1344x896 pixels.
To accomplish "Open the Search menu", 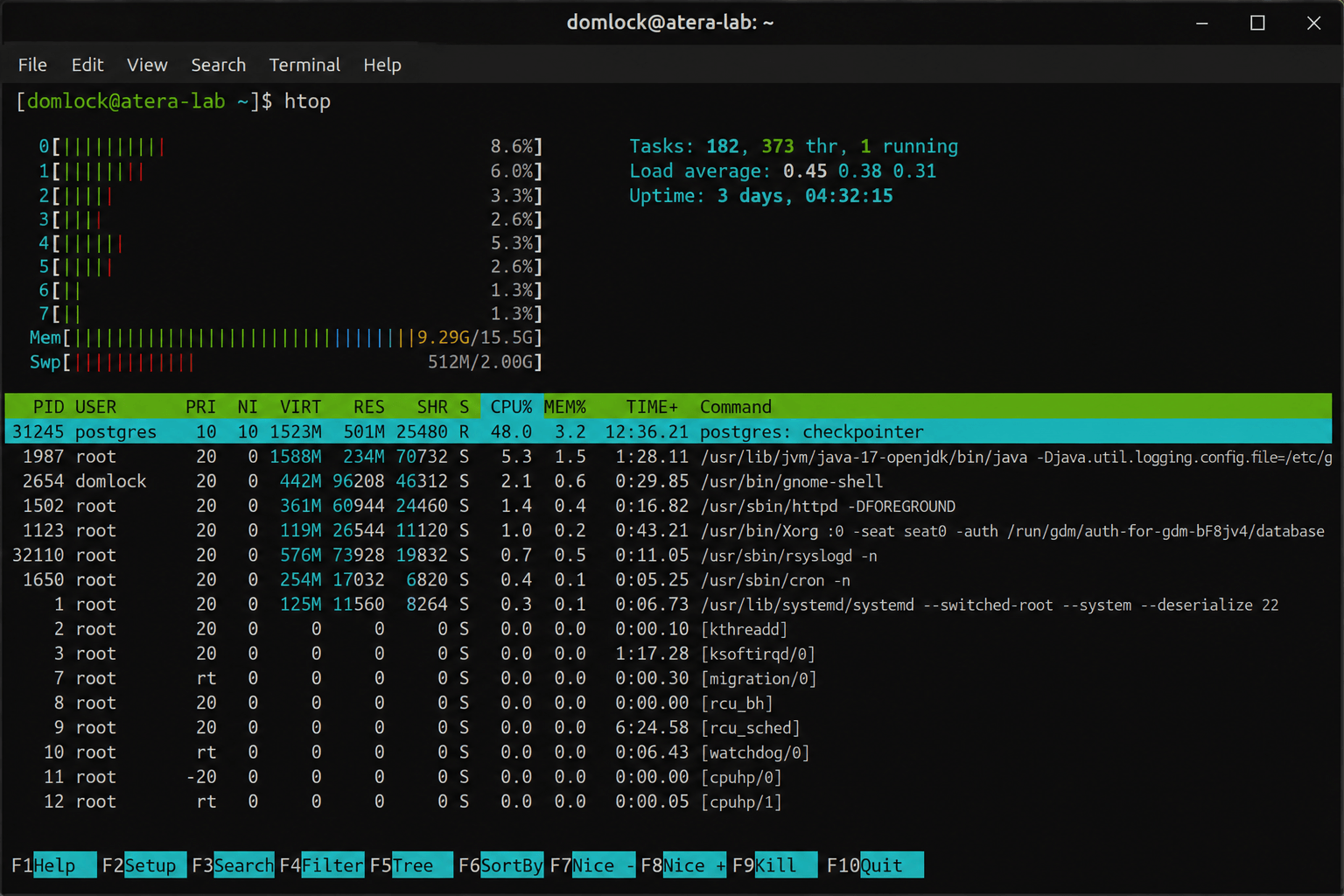I will pos(218,65).
